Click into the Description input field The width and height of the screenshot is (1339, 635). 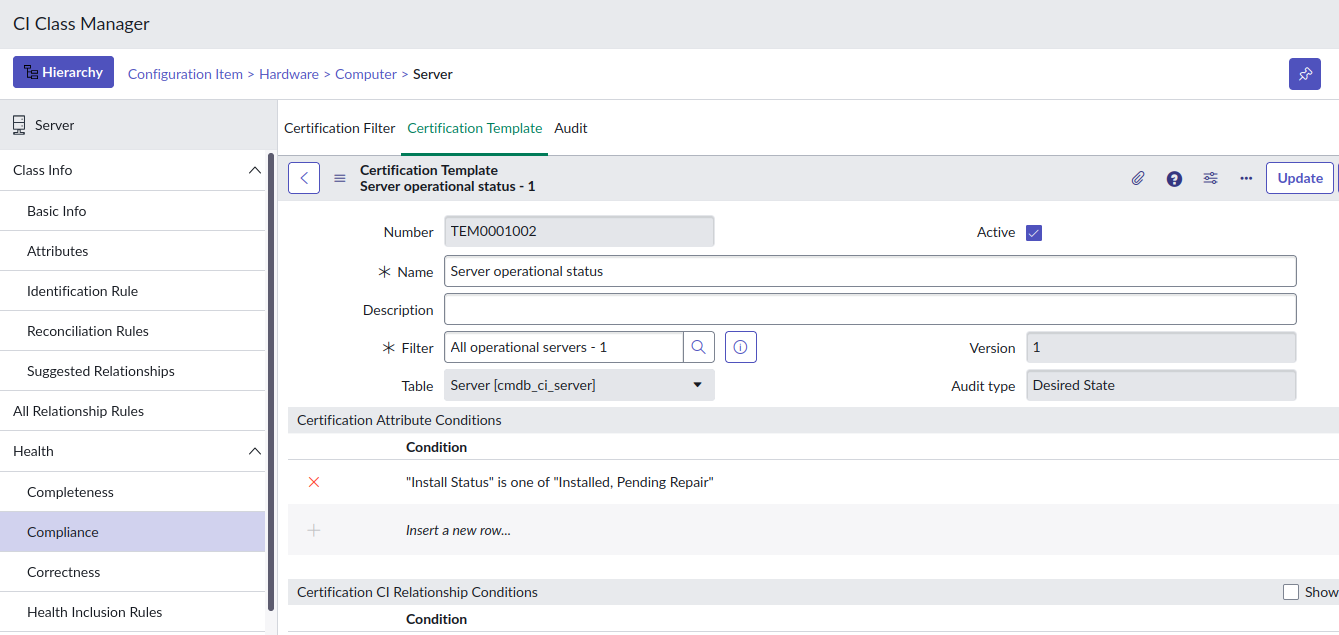pyautogui.click(x=869, y=309)
